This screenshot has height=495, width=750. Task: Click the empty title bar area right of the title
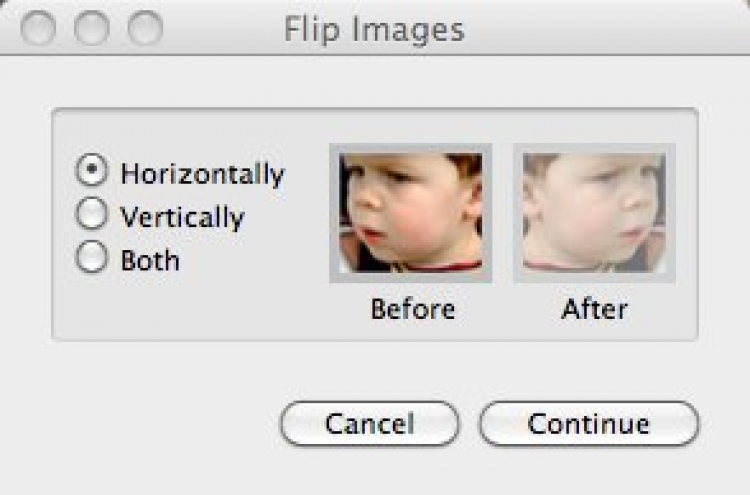pyautogui.click(x=600, y=29)
